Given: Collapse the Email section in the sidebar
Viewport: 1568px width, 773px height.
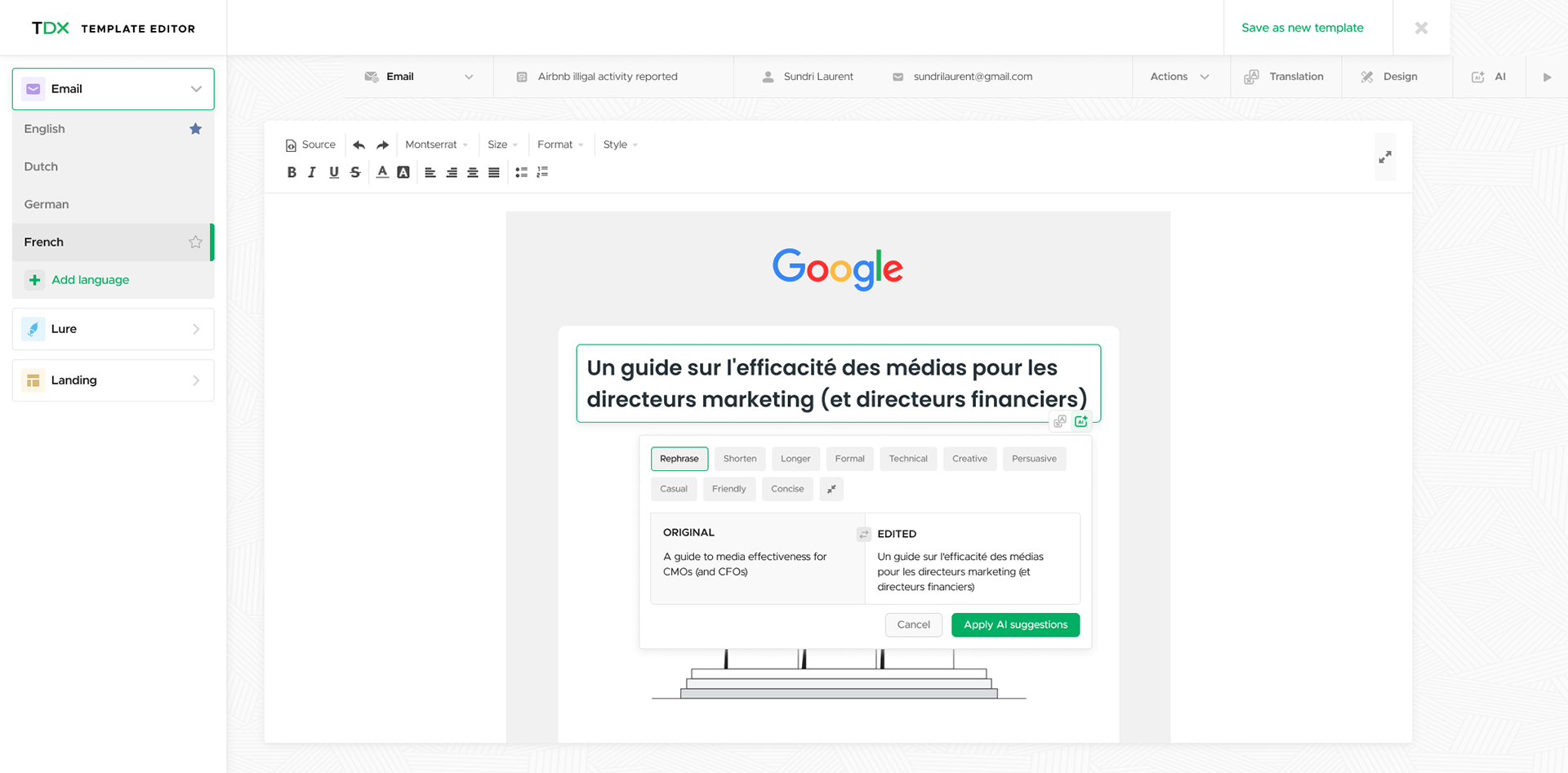Looking at the screenshot, I should [x=195, y=88].
